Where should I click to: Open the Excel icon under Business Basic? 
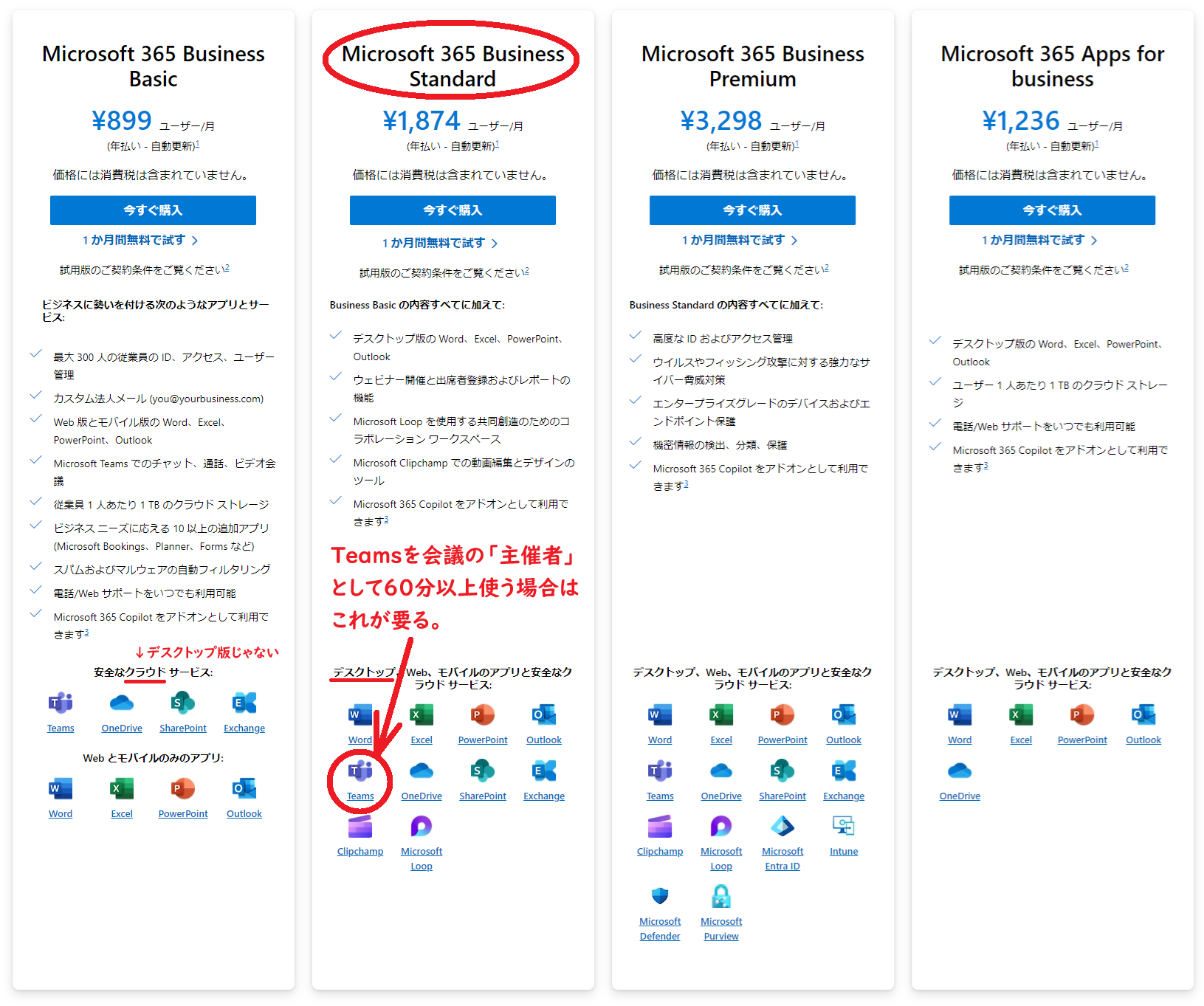point(122,789)
